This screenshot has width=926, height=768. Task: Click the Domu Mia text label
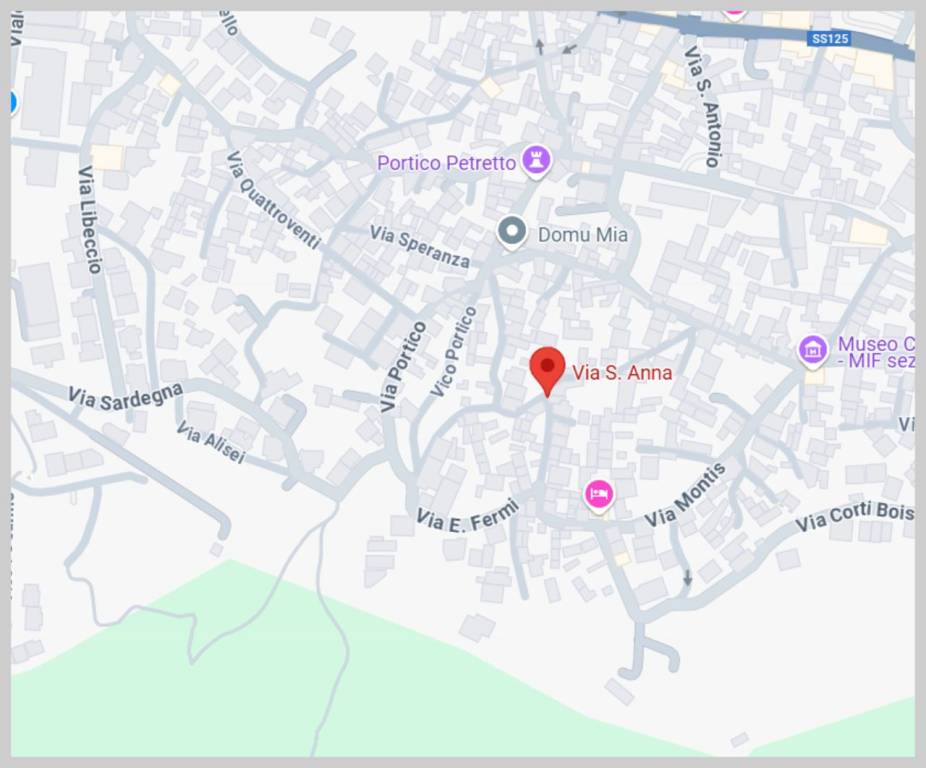pos(582,235)
